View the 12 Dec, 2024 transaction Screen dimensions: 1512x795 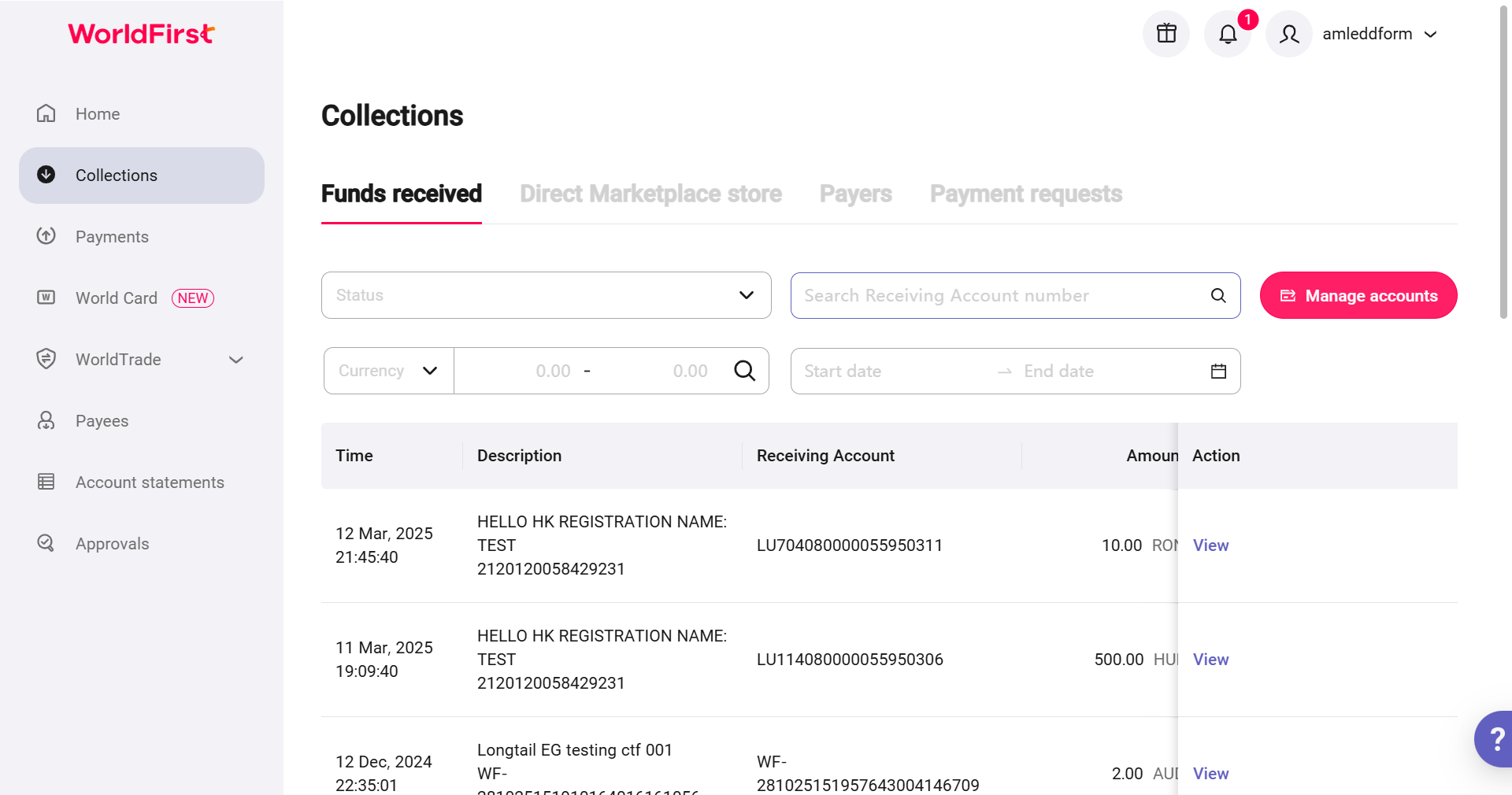[1210, 774]
